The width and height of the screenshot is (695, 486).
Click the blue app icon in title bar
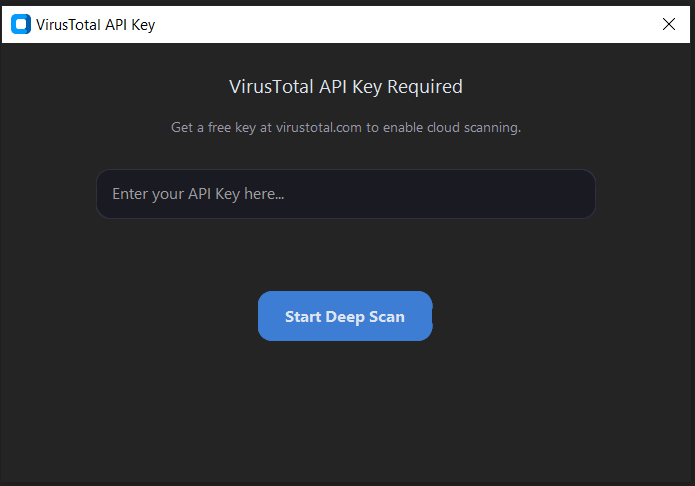pyautogui.click(x=21, y=24)
